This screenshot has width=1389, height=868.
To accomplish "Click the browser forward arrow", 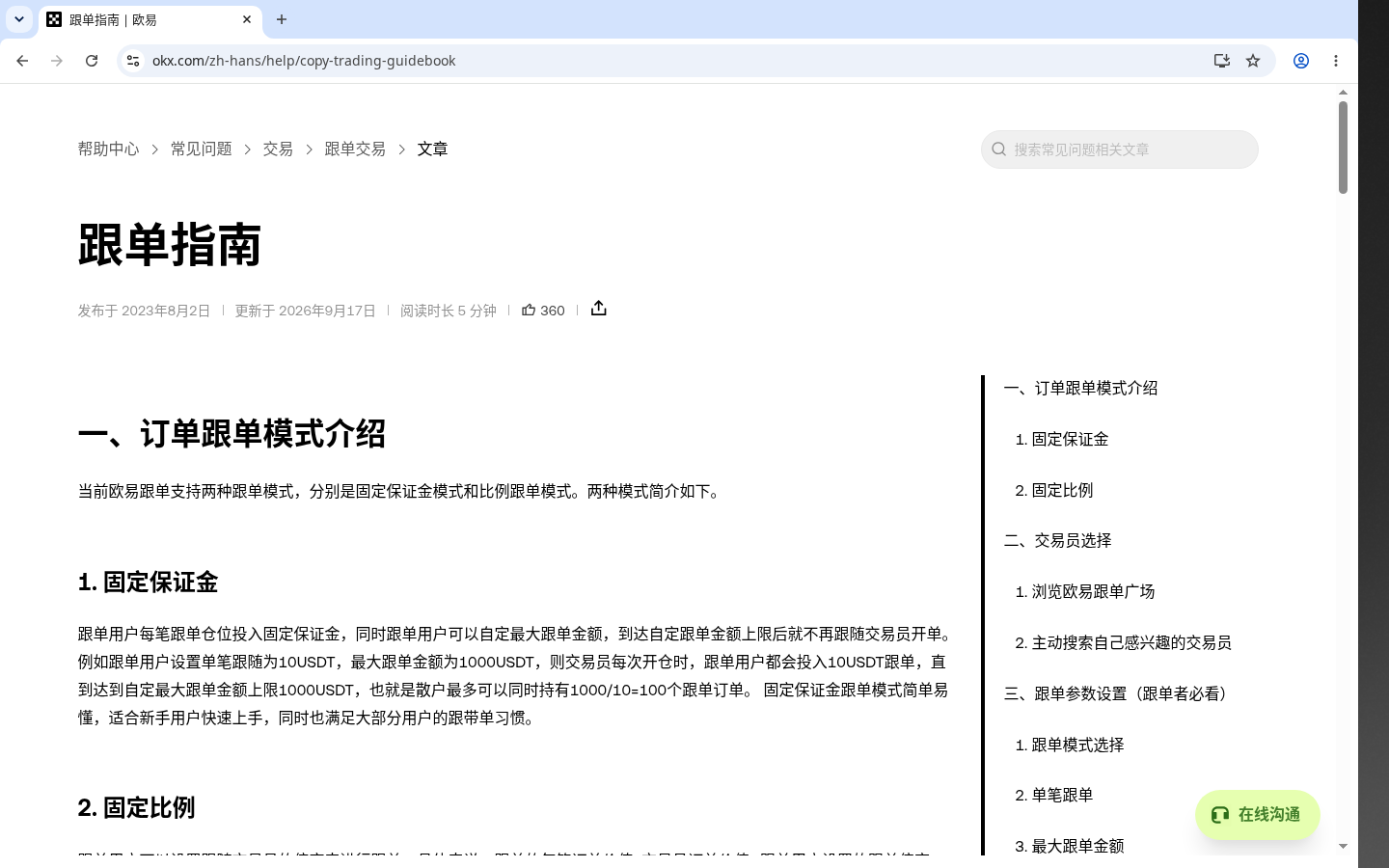I will click(x=57, y=61).
